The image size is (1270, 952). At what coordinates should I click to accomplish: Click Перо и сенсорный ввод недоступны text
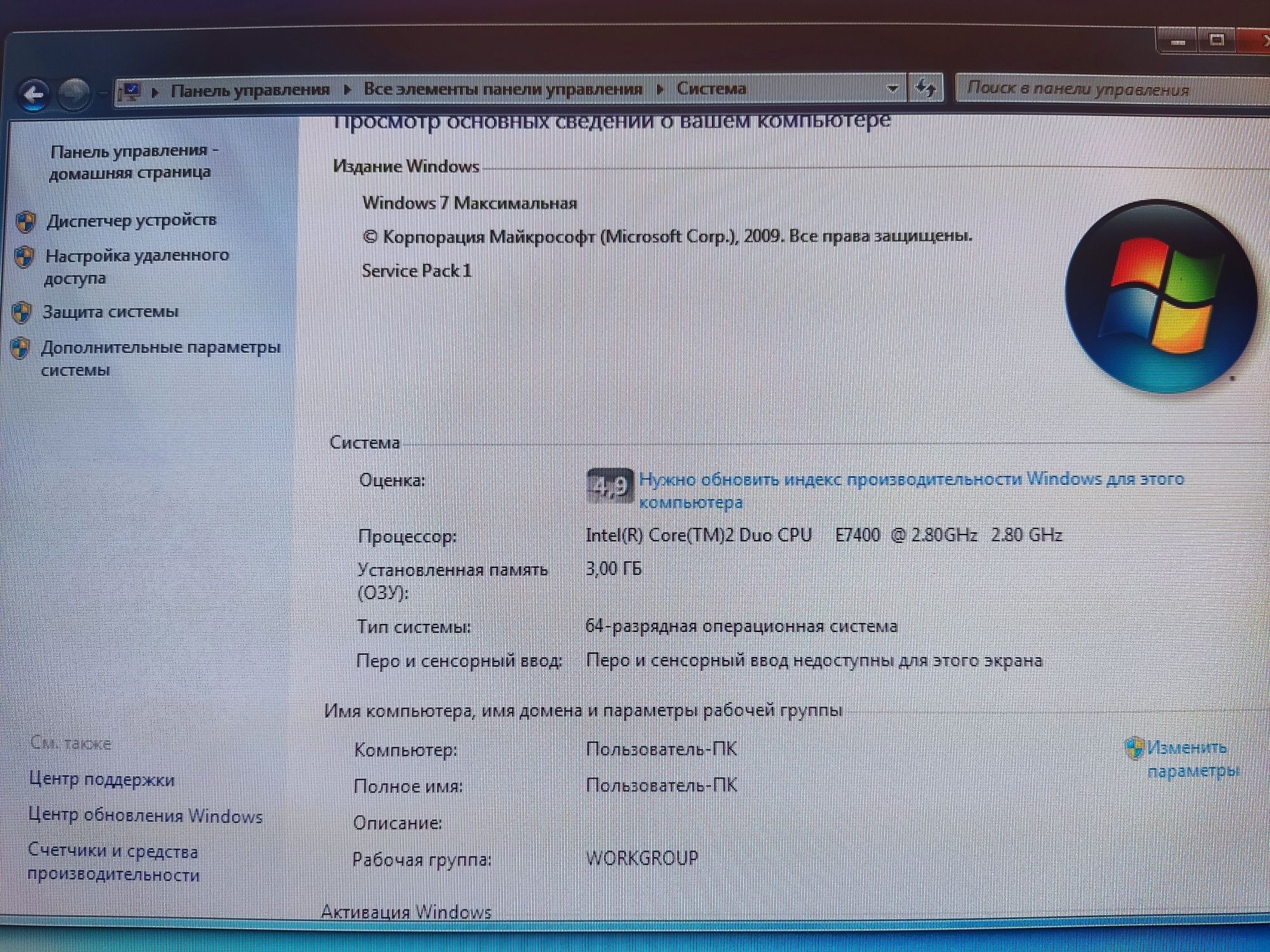tap(814, 661)
